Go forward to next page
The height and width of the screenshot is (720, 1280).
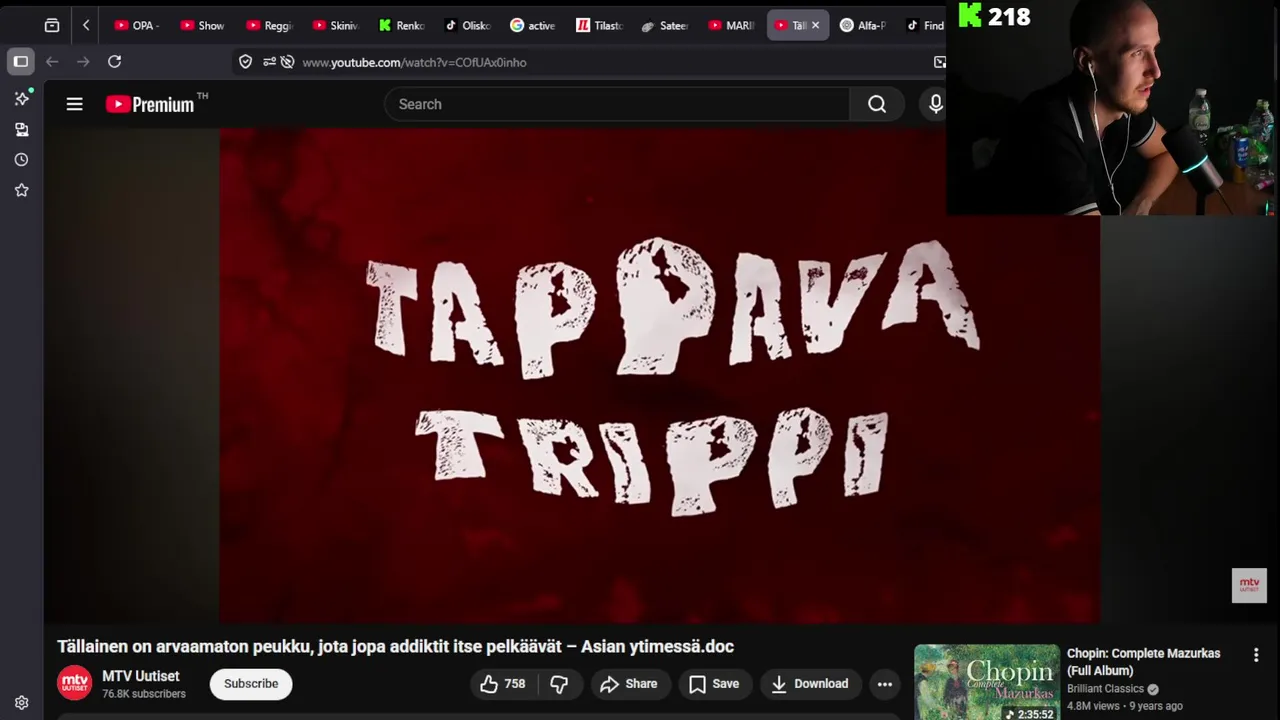click(83, 62)
